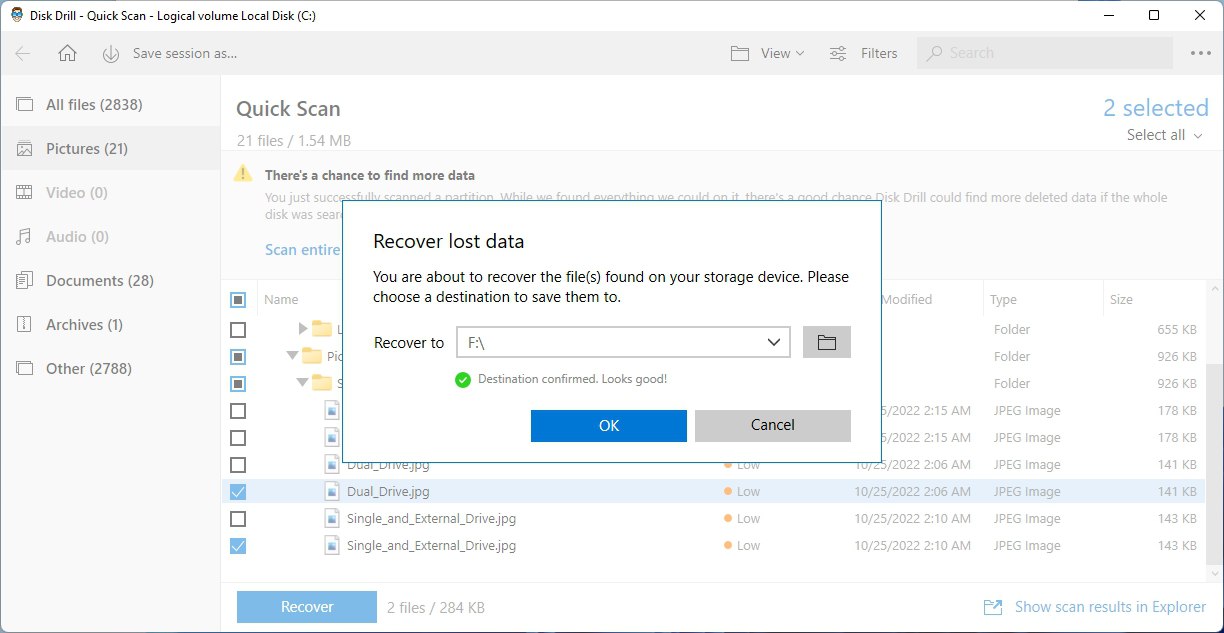Open the Select all dropdown

[x=1164, y=135]
